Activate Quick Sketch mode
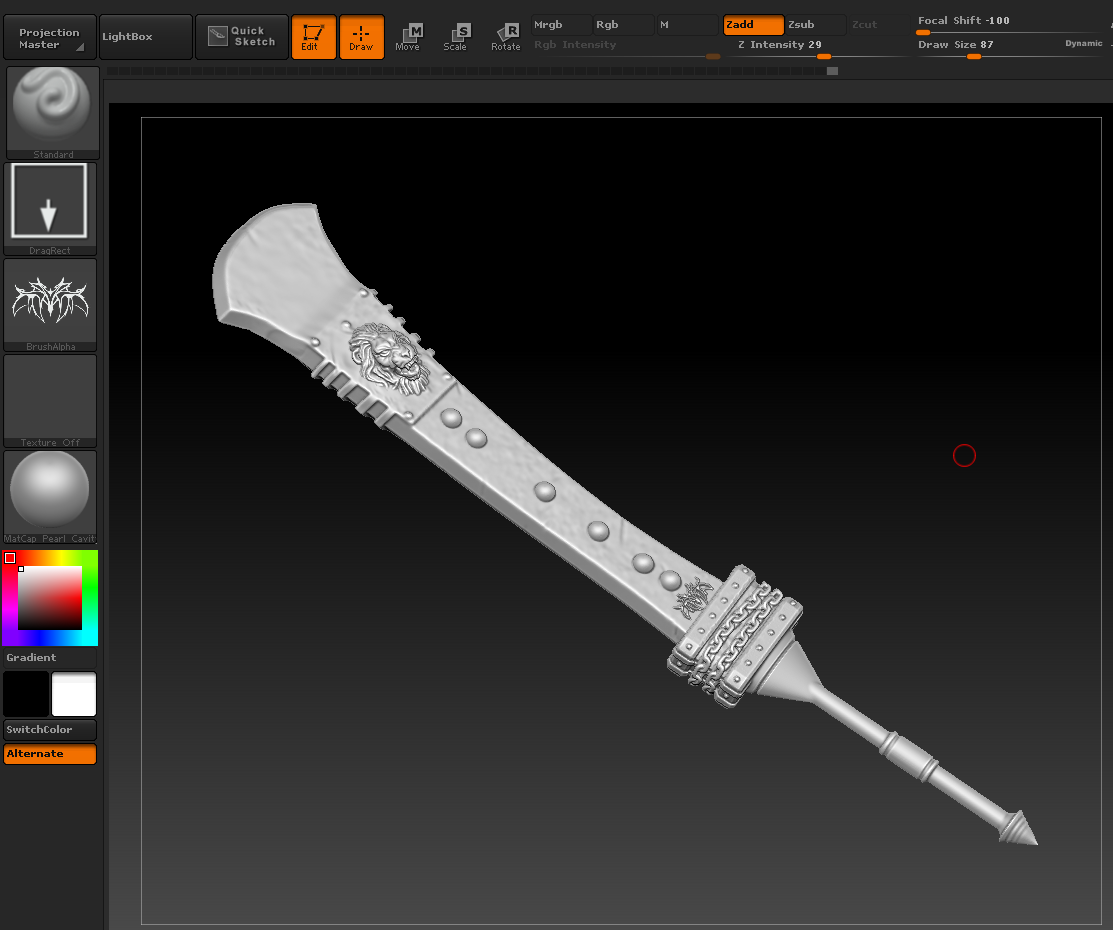The width and height of the screenshot is (1113, 930). point(241,36)
